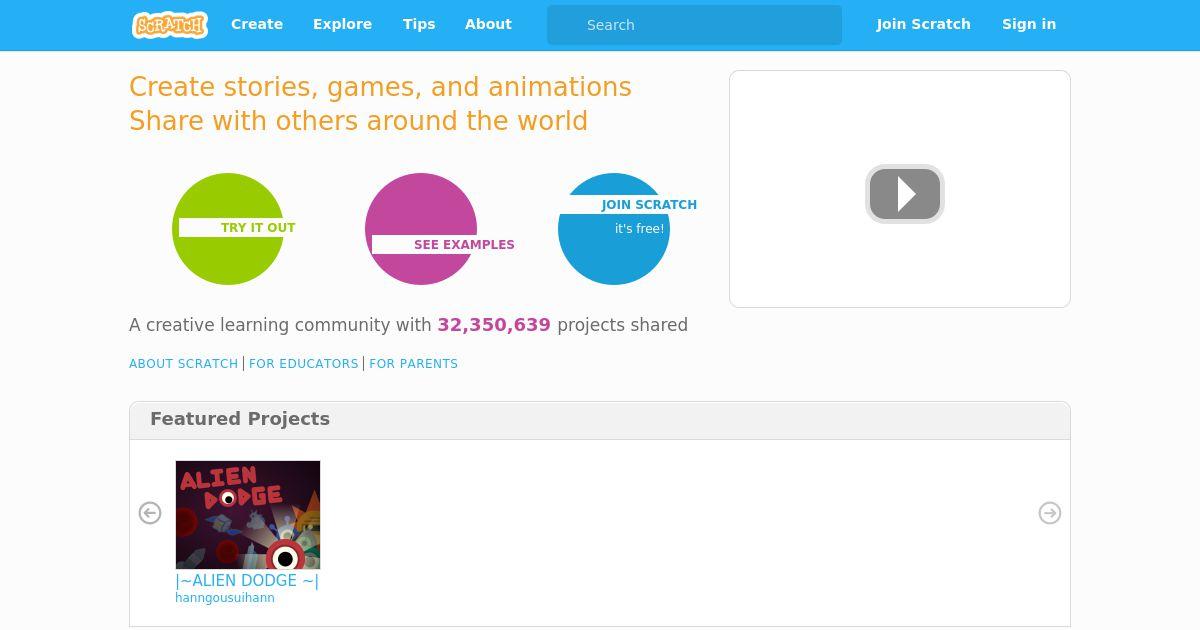
Task: Open the For Educators link
Action: (x=304, y=364)
